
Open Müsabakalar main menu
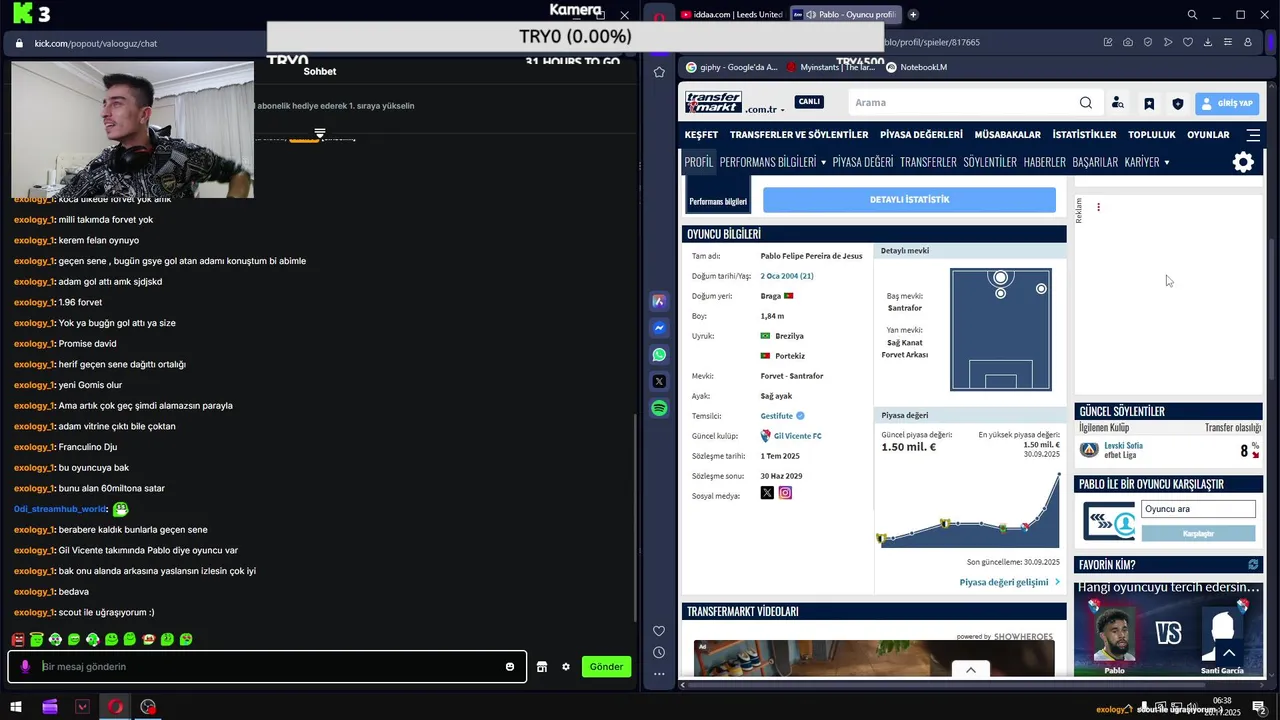1008,135
